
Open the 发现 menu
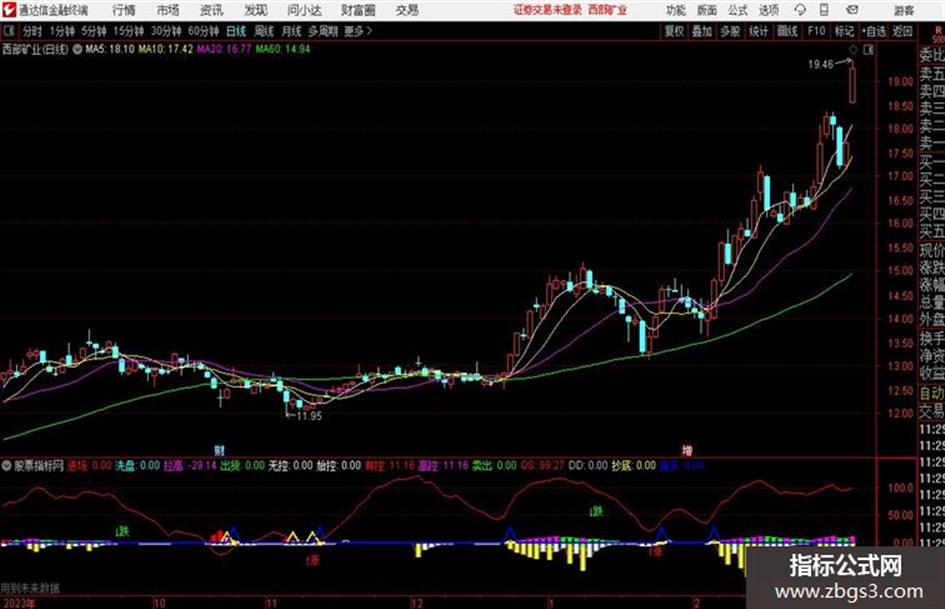pyautogui.click(x=256, y=10)
